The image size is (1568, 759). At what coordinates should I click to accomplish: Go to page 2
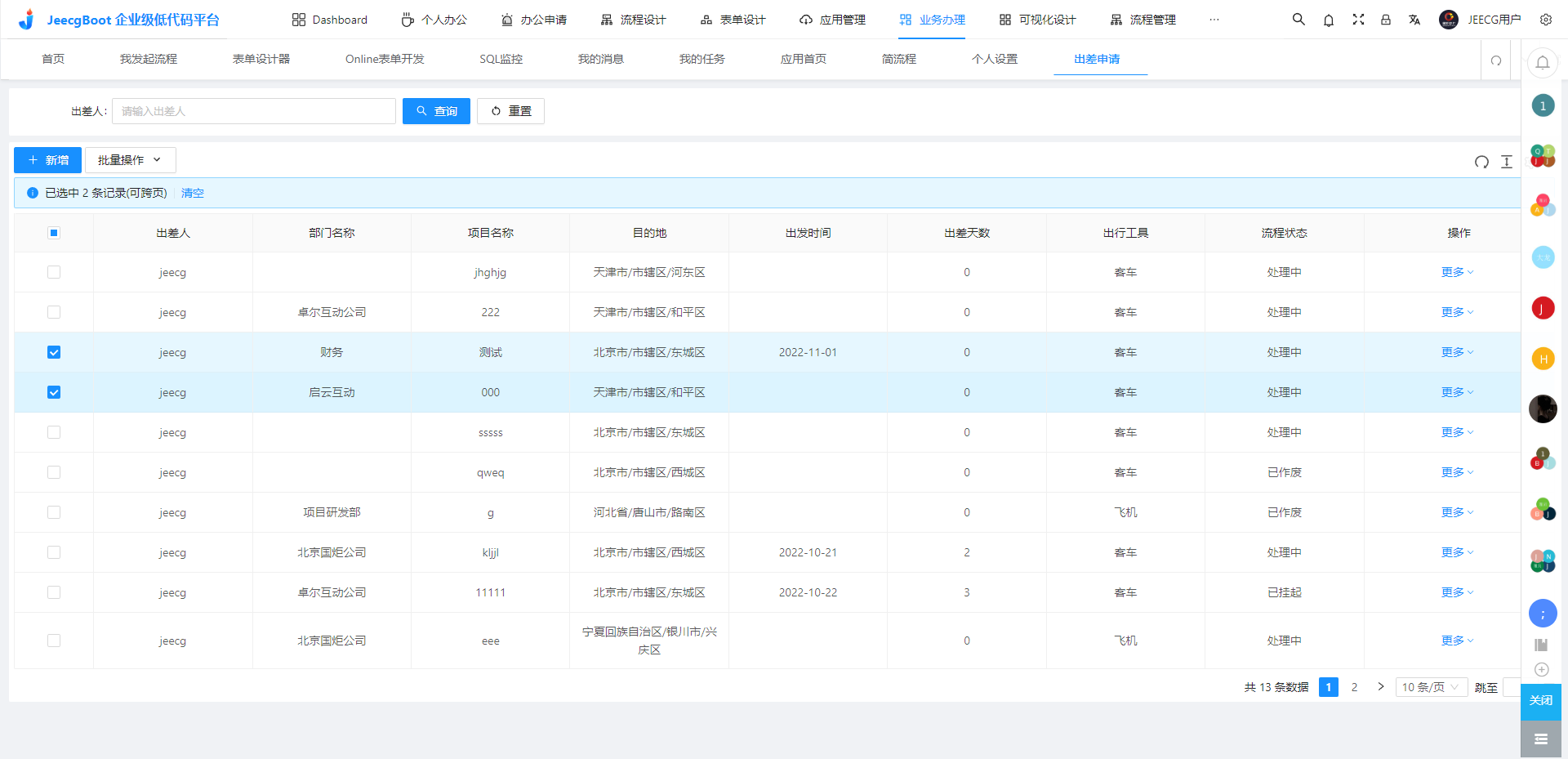click(x=1354, y=687)
